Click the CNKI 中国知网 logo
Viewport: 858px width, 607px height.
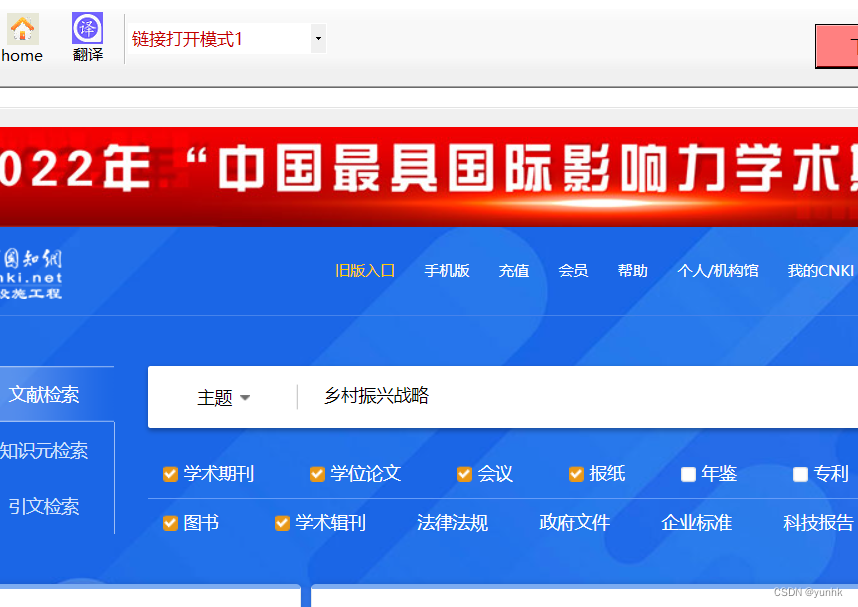point(31,274)
